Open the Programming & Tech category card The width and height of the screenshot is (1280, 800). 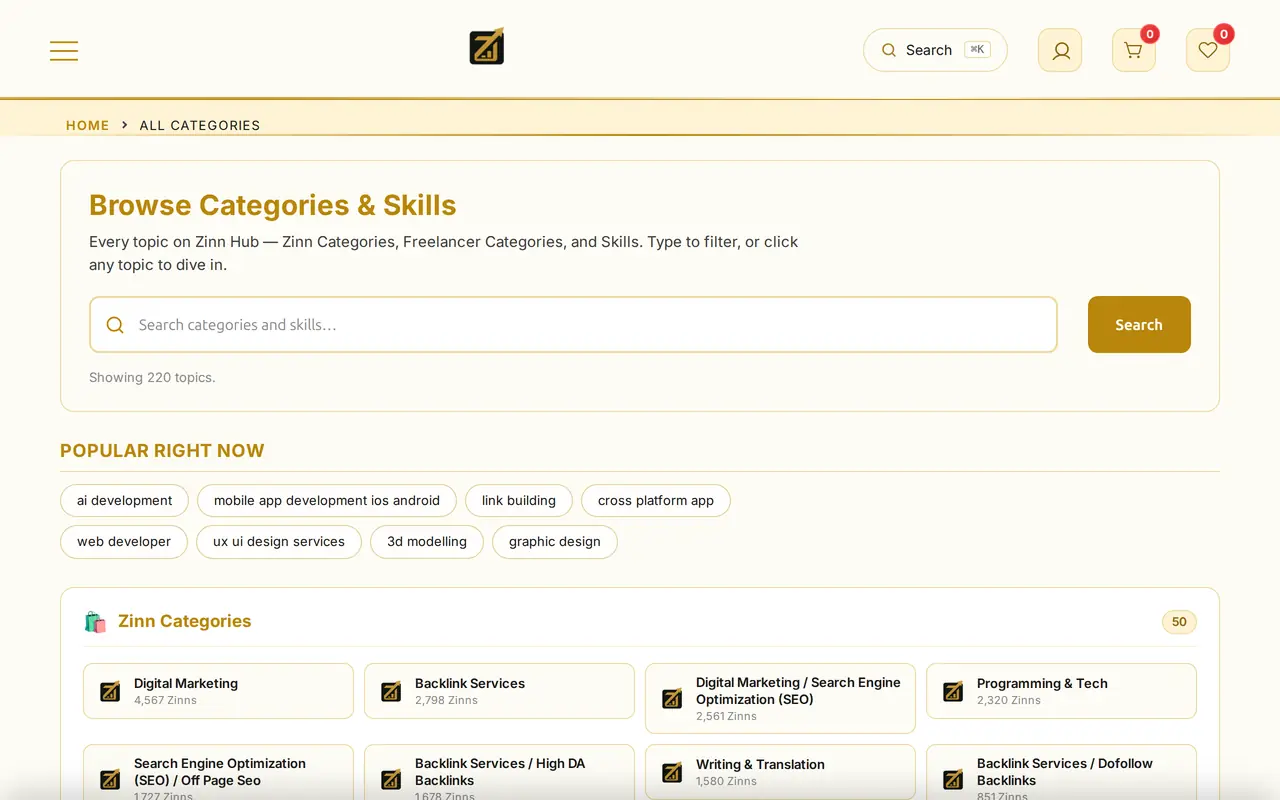(x=1061, y=691)
